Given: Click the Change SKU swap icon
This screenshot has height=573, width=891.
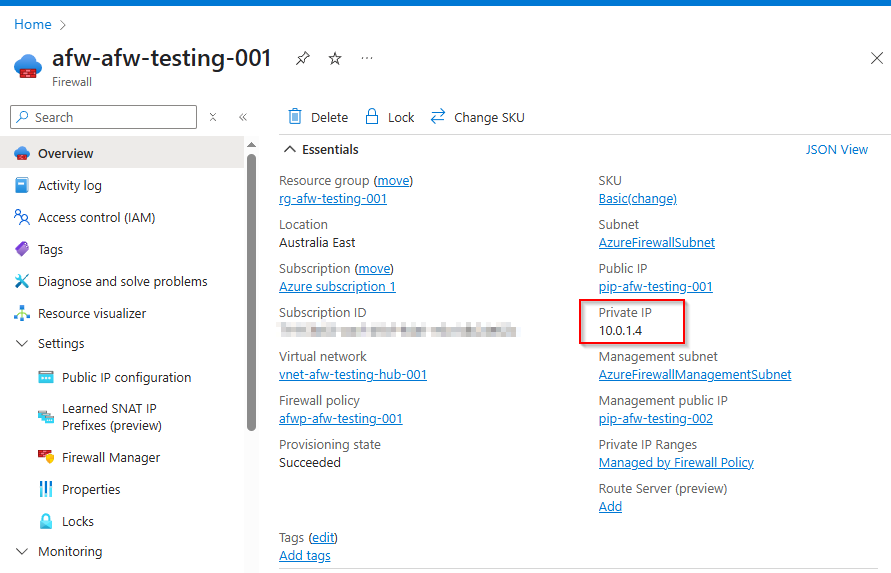Looking at the screenshot, I should [438, 117].
